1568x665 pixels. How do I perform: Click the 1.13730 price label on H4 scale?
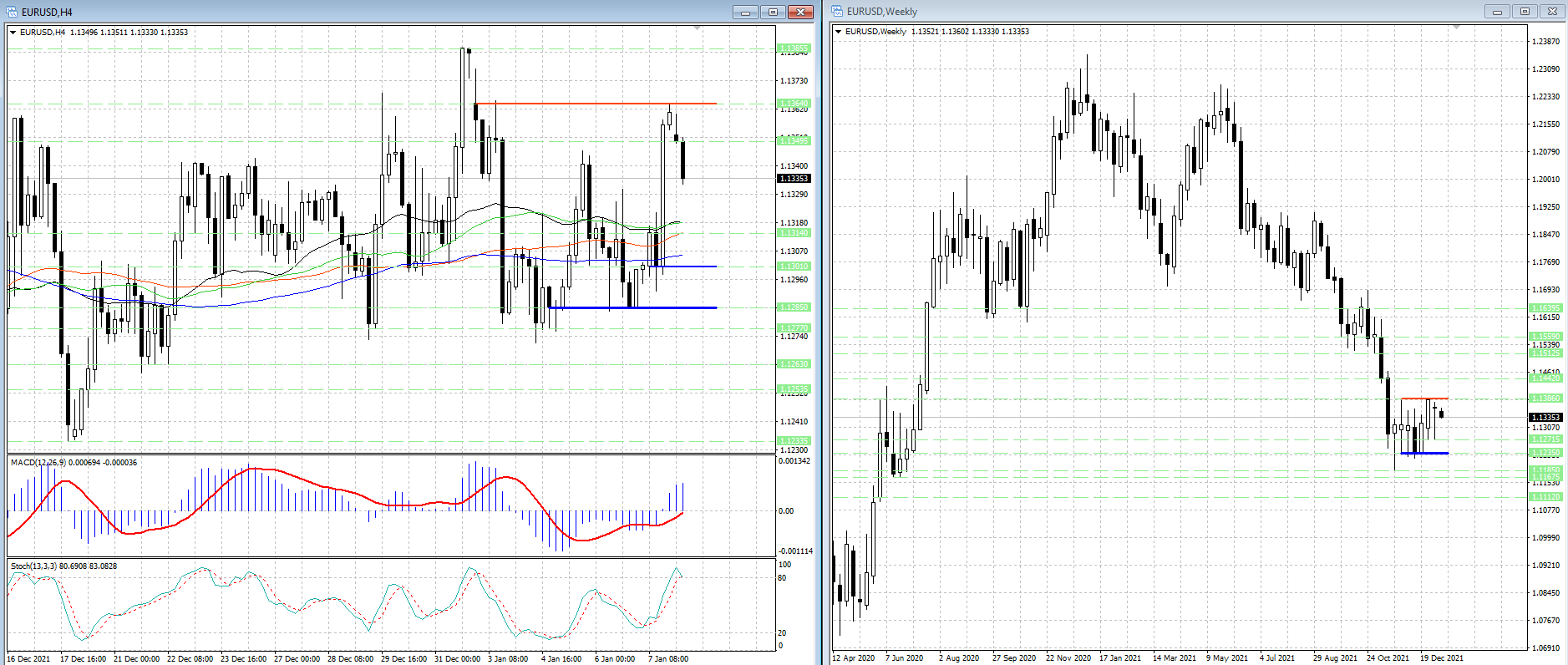(x=794, y=81)
